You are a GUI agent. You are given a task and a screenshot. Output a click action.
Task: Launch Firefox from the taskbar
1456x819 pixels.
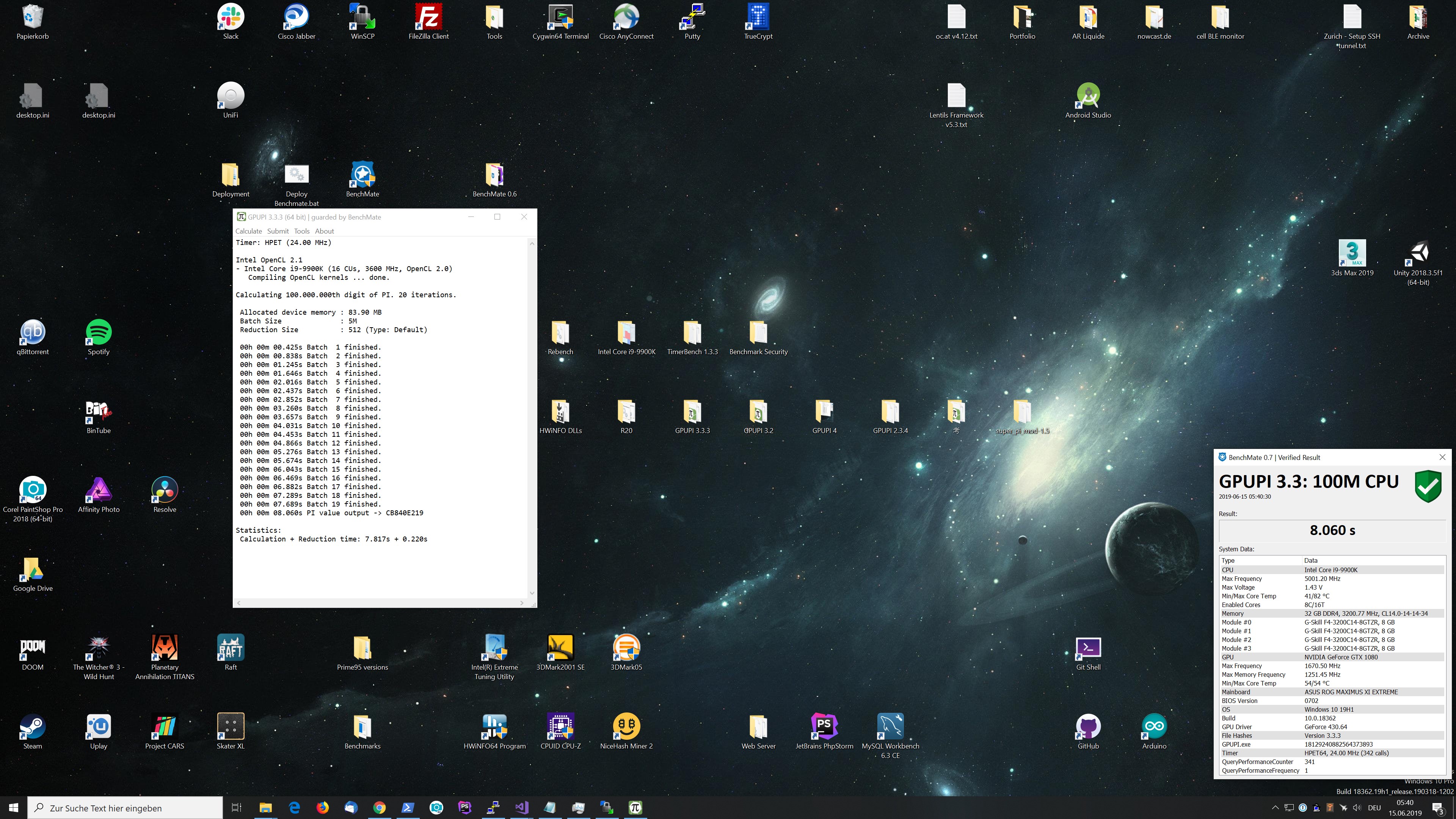323,808
